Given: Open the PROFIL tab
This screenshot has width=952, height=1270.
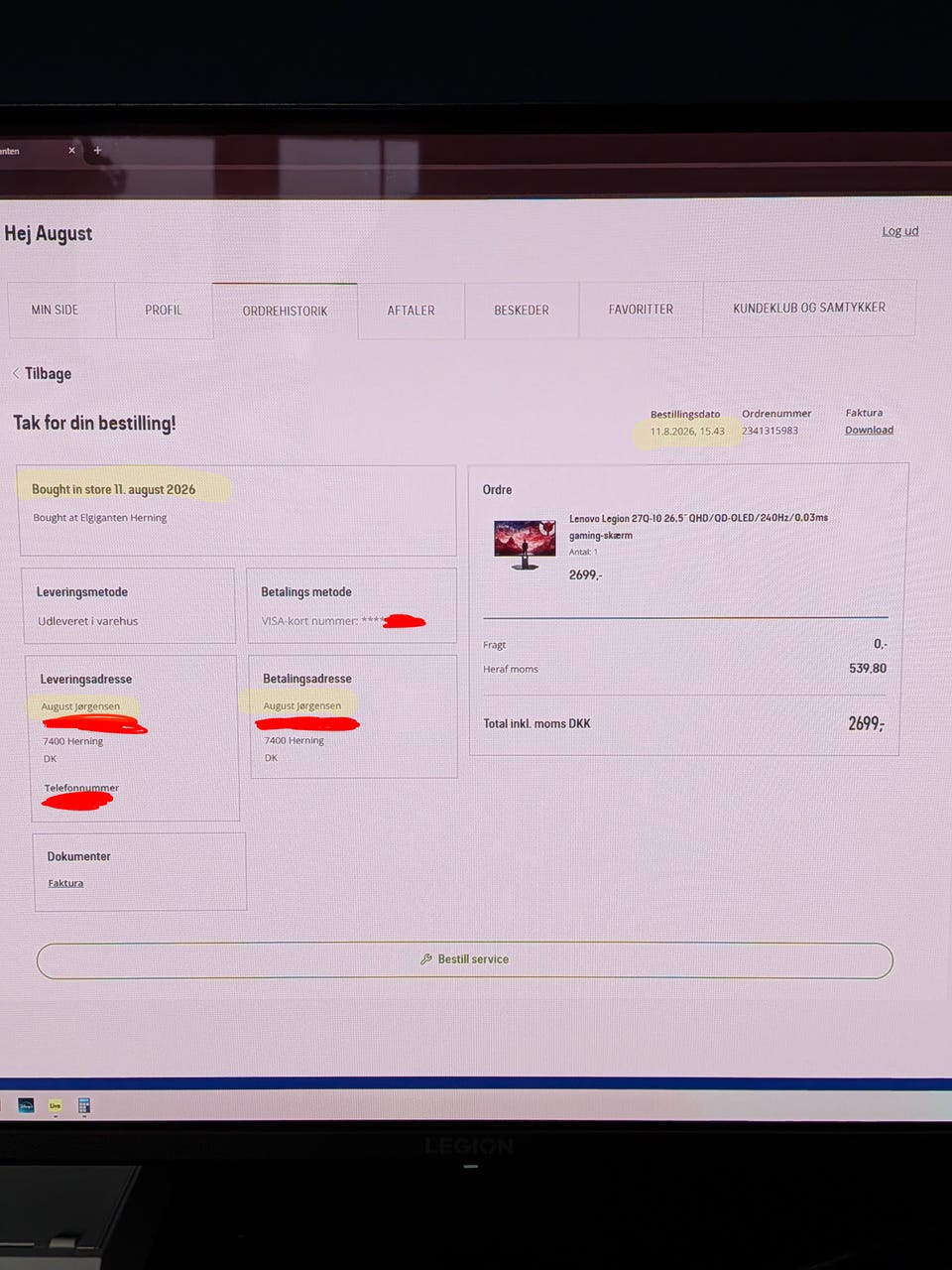Looking at the screenshot, I should 164,310.
